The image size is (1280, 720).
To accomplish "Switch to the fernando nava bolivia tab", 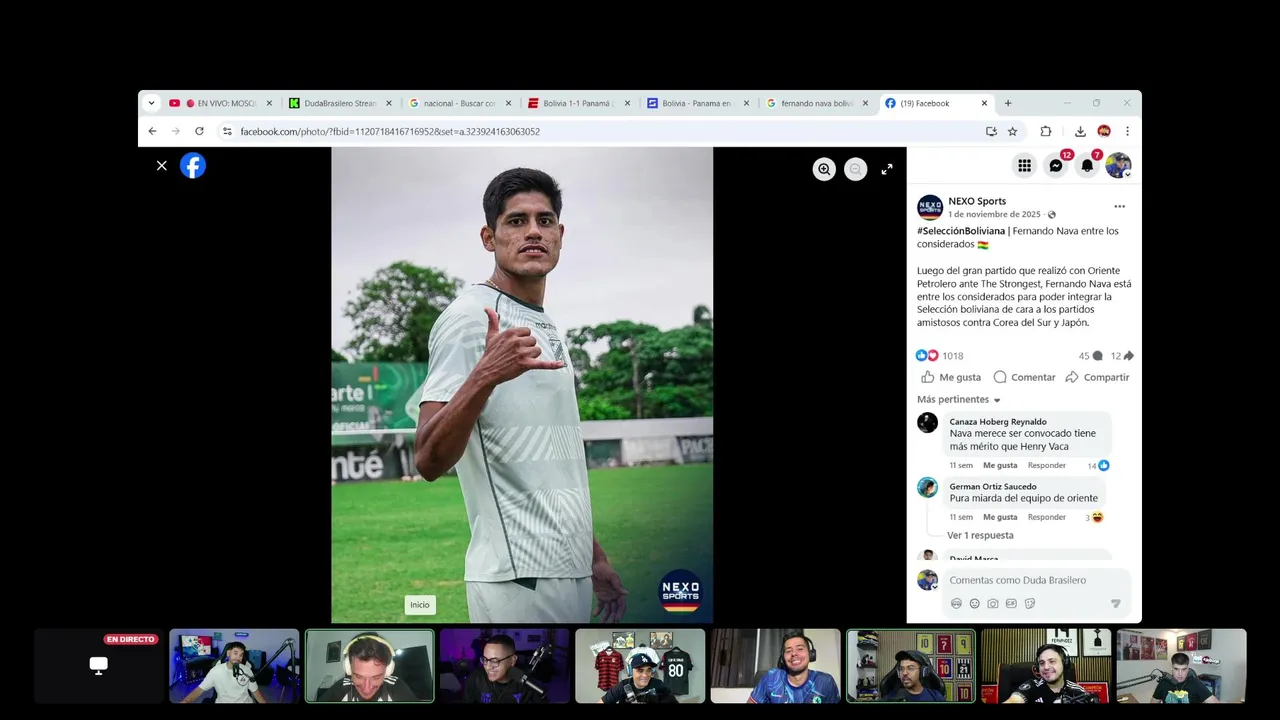I will tap(816, 103).
